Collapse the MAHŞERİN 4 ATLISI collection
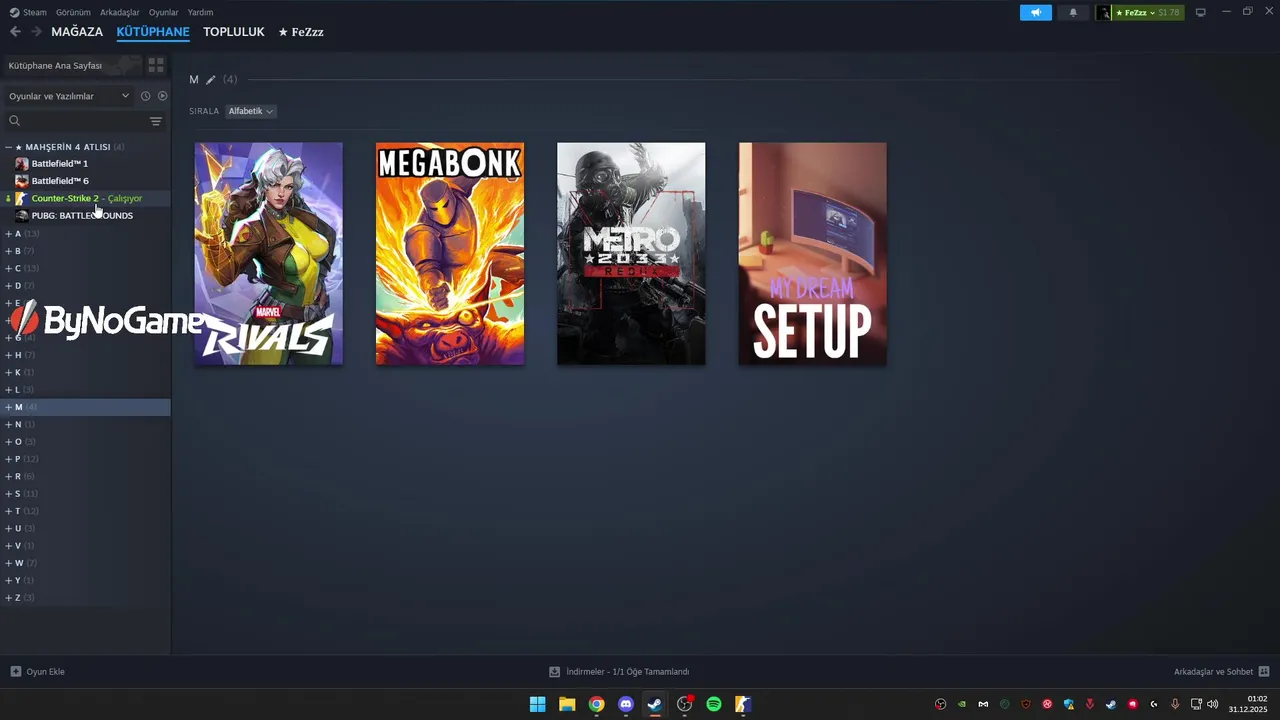The height and width of the screenshot is (720, 1280). pos(8,147)
